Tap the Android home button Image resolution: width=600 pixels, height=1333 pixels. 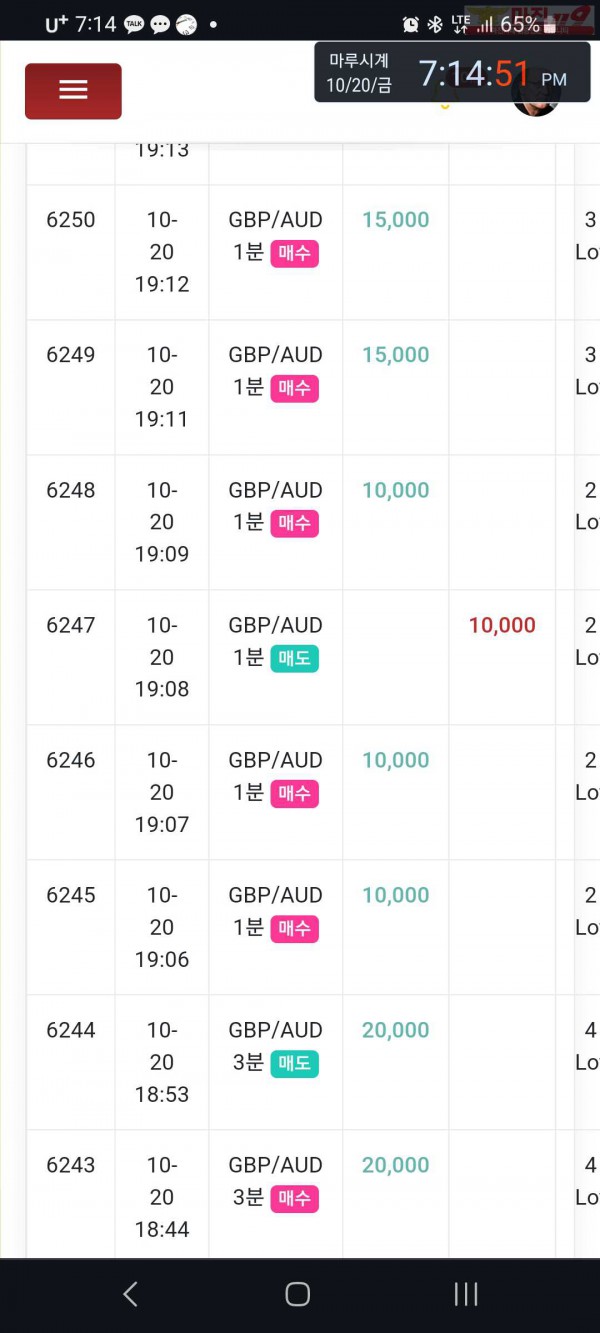tap(297, 1294)
